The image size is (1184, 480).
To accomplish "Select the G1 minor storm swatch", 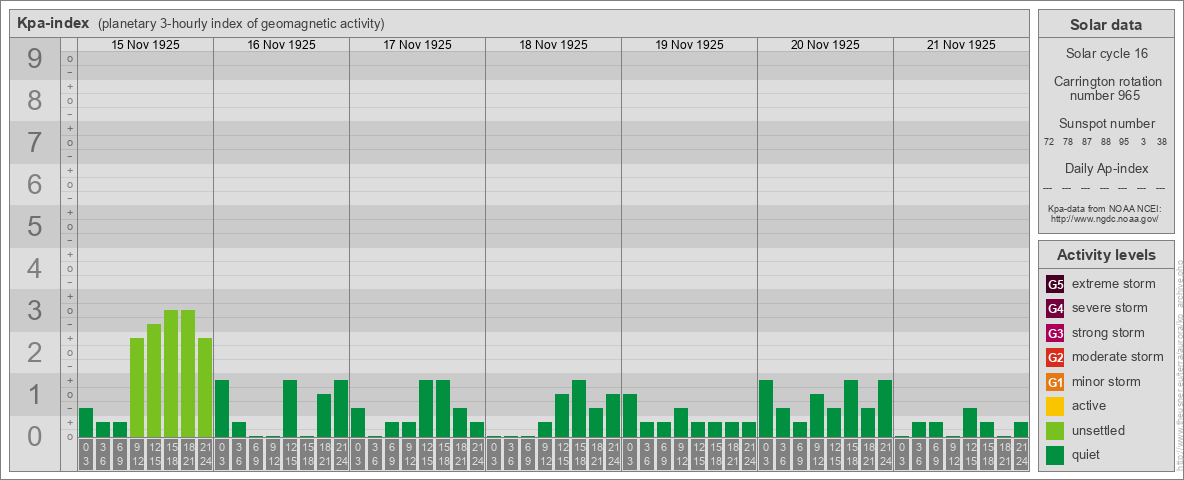I will click(1055, 382).
